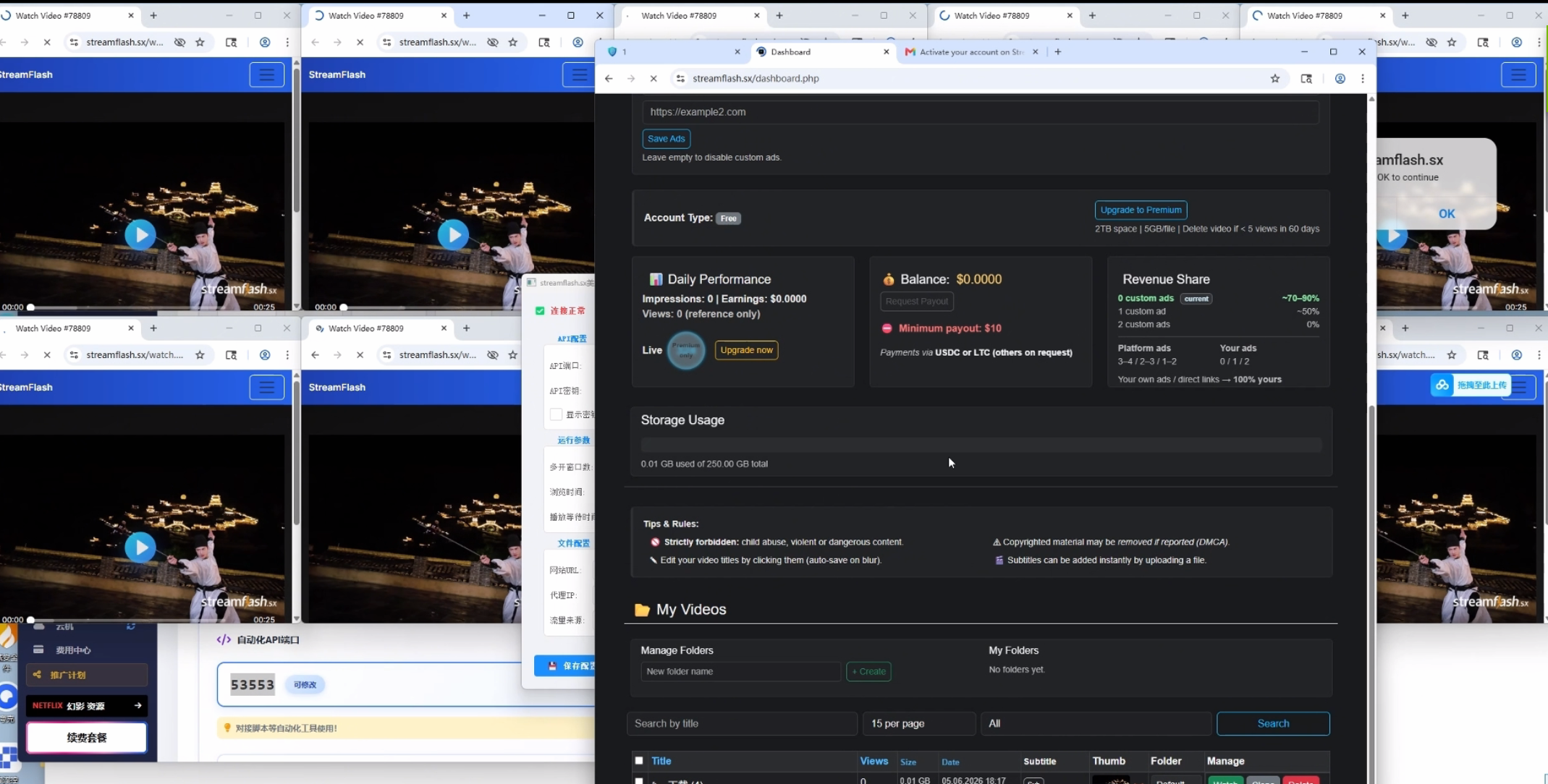Click the + Create folder button

[x=868, y=671]
